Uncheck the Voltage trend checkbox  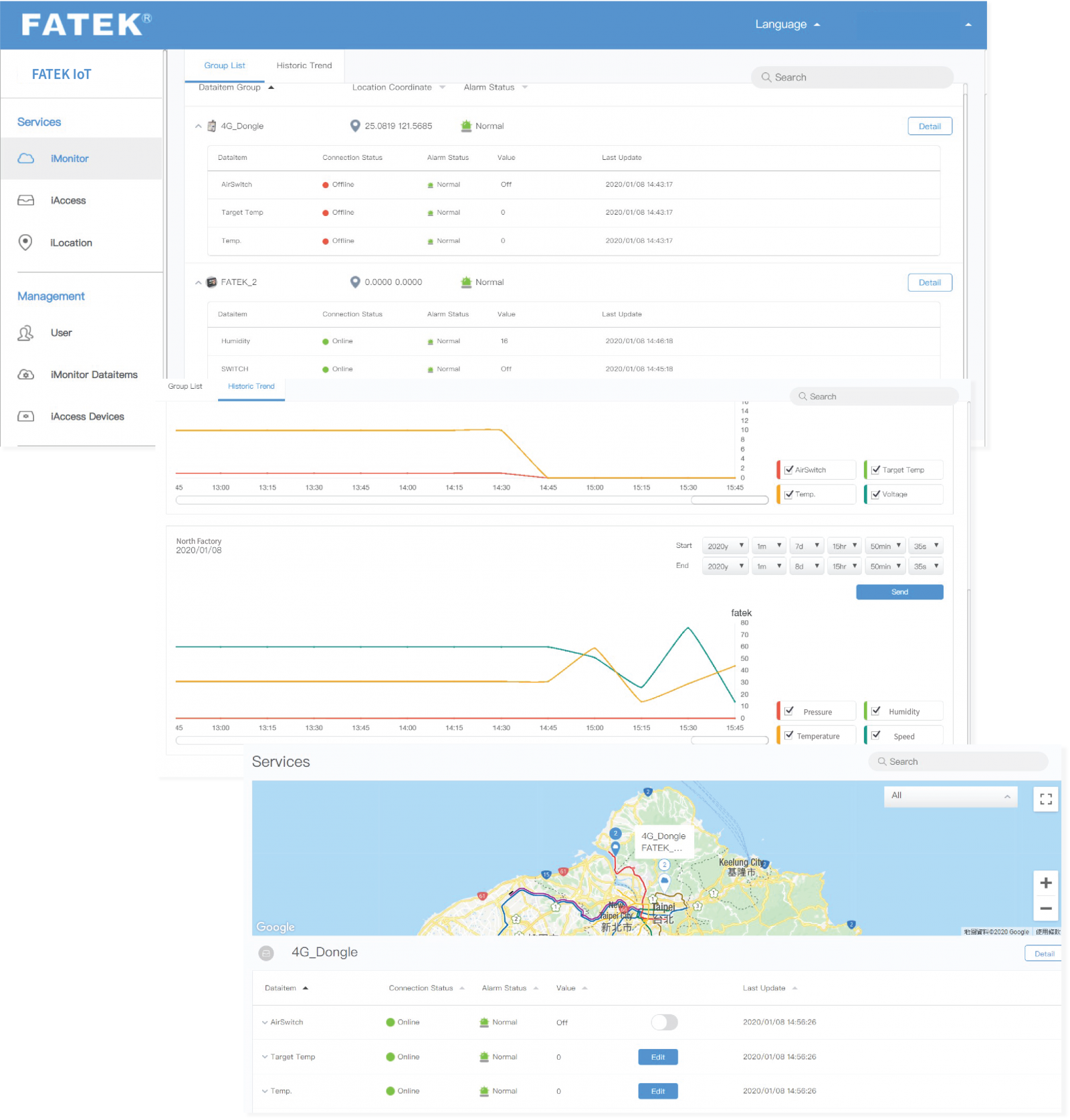(x=875, y=494)
